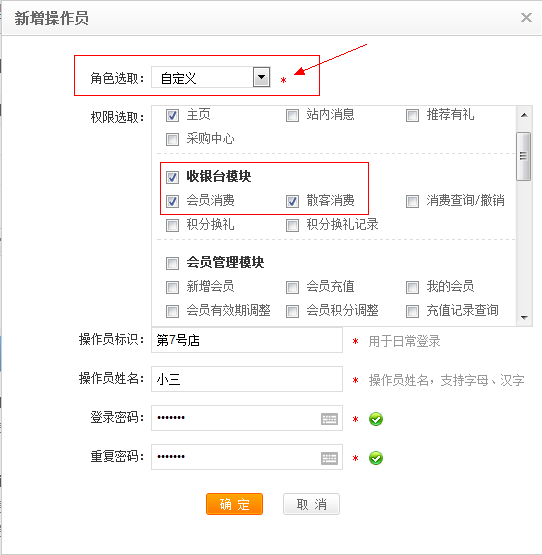Open 角色选取 dropdown arrow
The height and width of the screenshot is (555, 542).
pos(261,77)
